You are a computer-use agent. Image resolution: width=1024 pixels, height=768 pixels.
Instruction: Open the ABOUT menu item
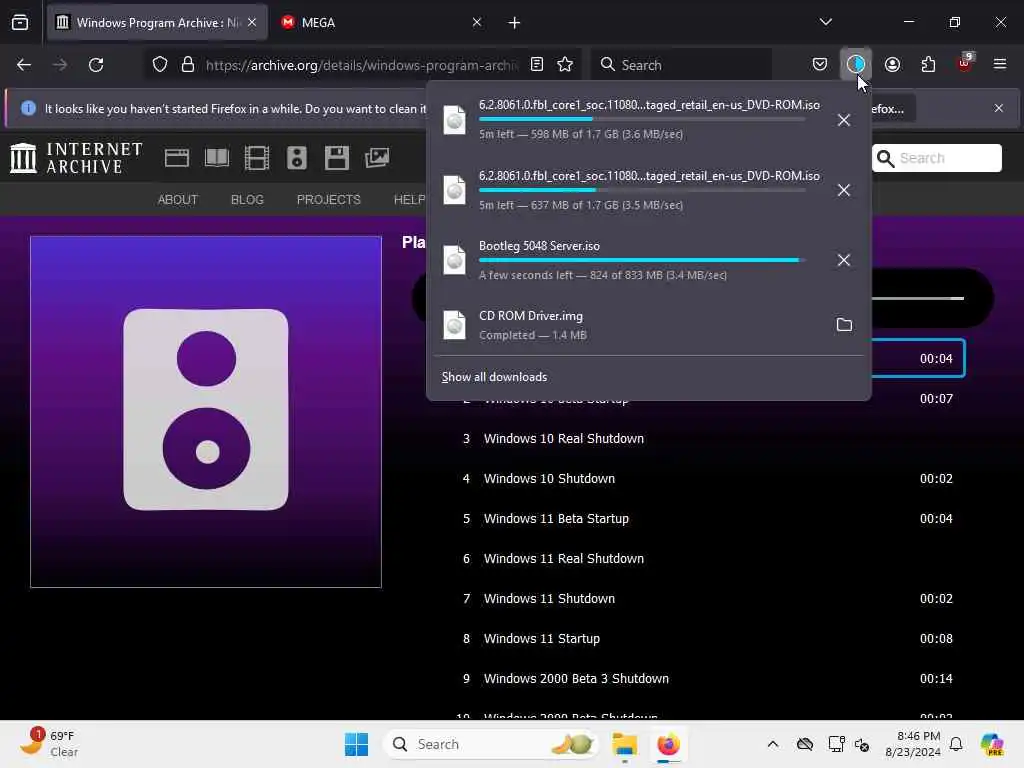pyautogui.click(x=178, y=200)
